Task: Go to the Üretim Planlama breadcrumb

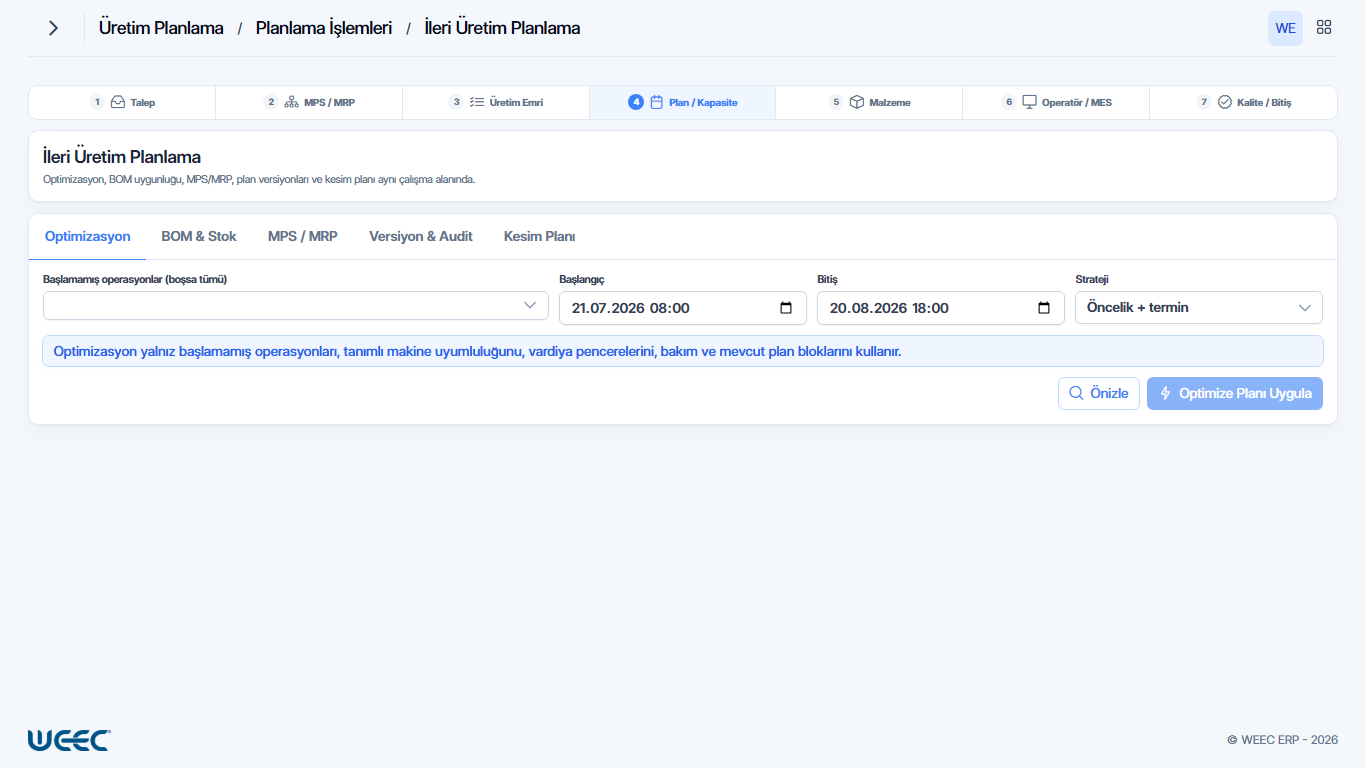Action: click(161, 28)
